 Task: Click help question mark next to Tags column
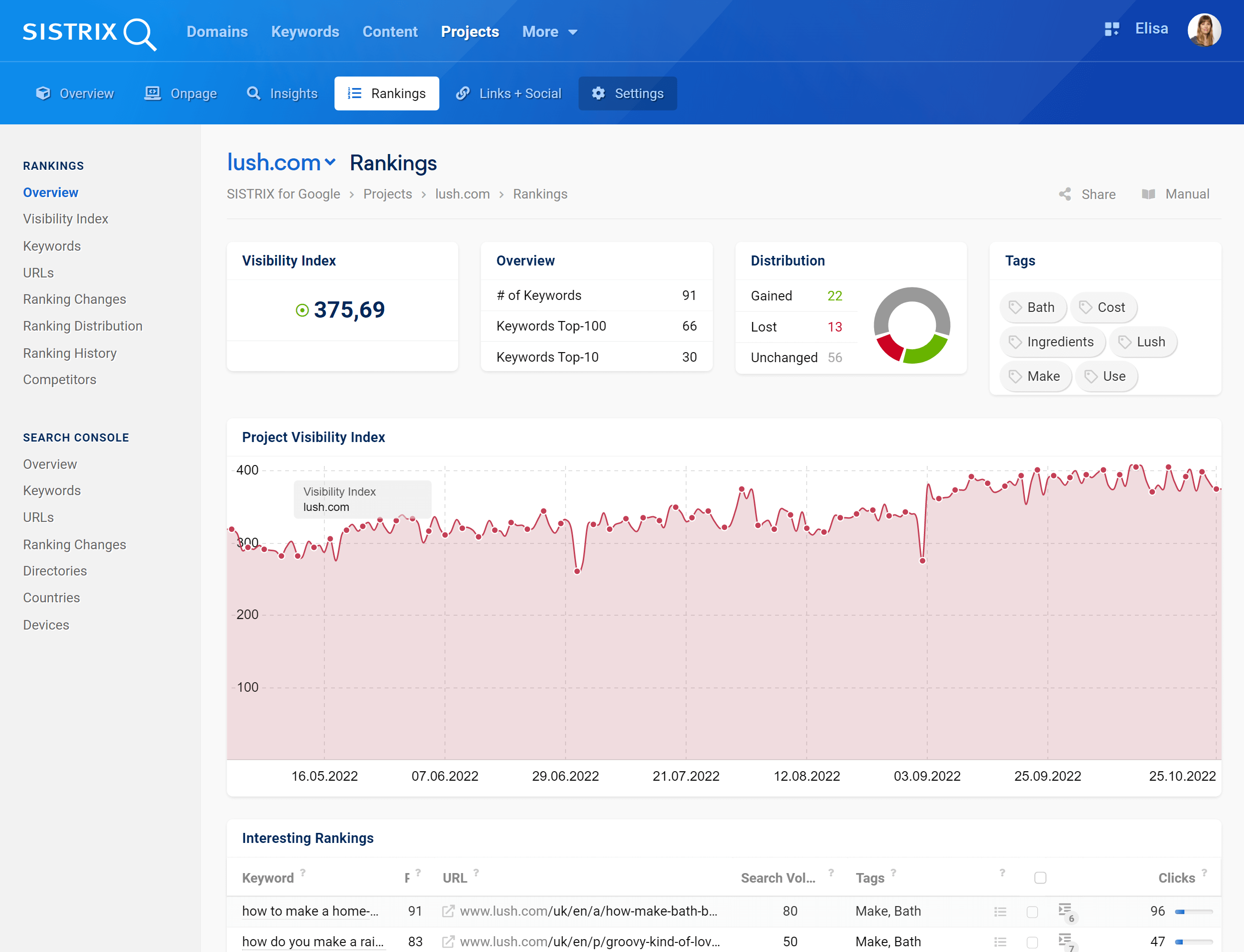(893, 873)
